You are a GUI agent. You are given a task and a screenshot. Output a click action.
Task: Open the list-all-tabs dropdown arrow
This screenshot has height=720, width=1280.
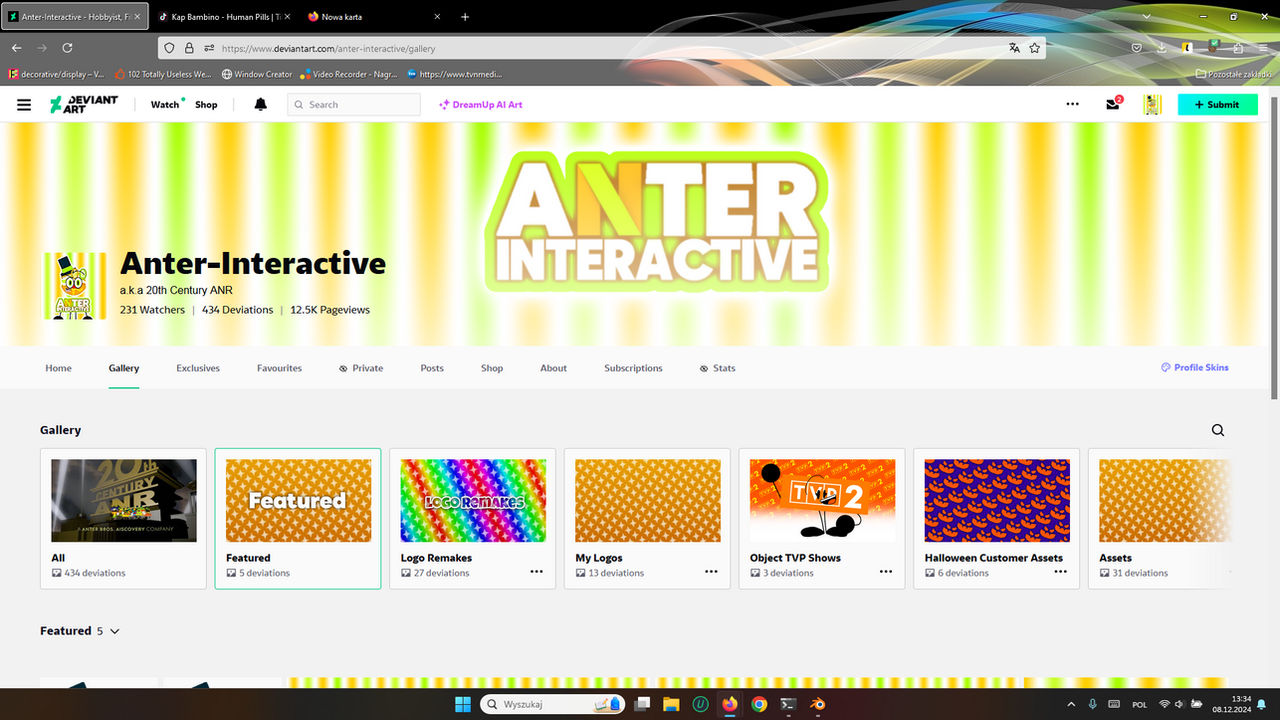click(1146, 16)
